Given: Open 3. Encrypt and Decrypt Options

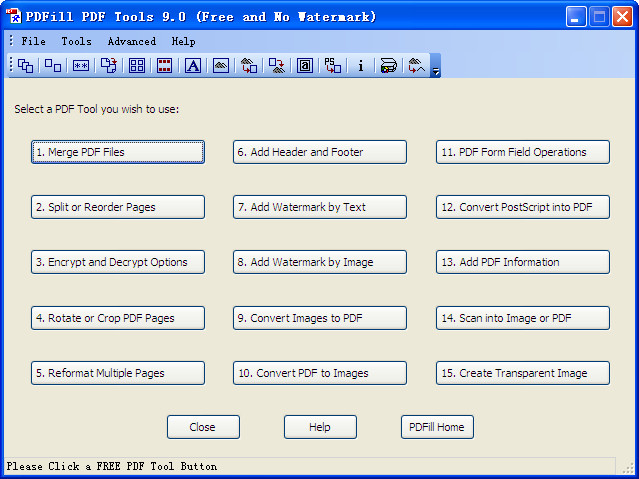Looking at the screenshot, I should click(x=118, y=262).
